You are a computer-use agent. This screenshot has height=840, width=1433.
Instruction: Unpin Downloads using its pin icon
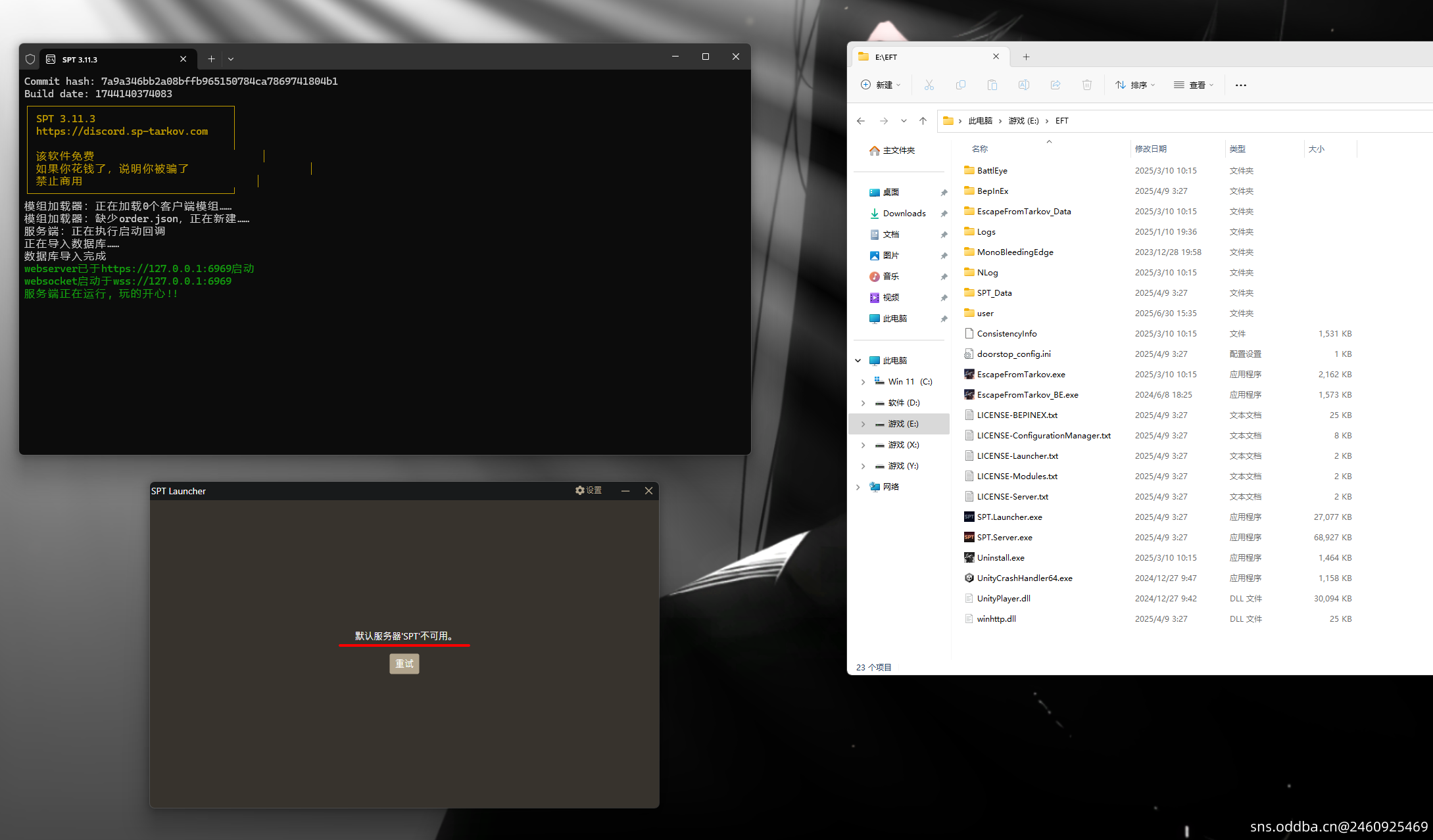pyautogui.click(x=944, y=214)
